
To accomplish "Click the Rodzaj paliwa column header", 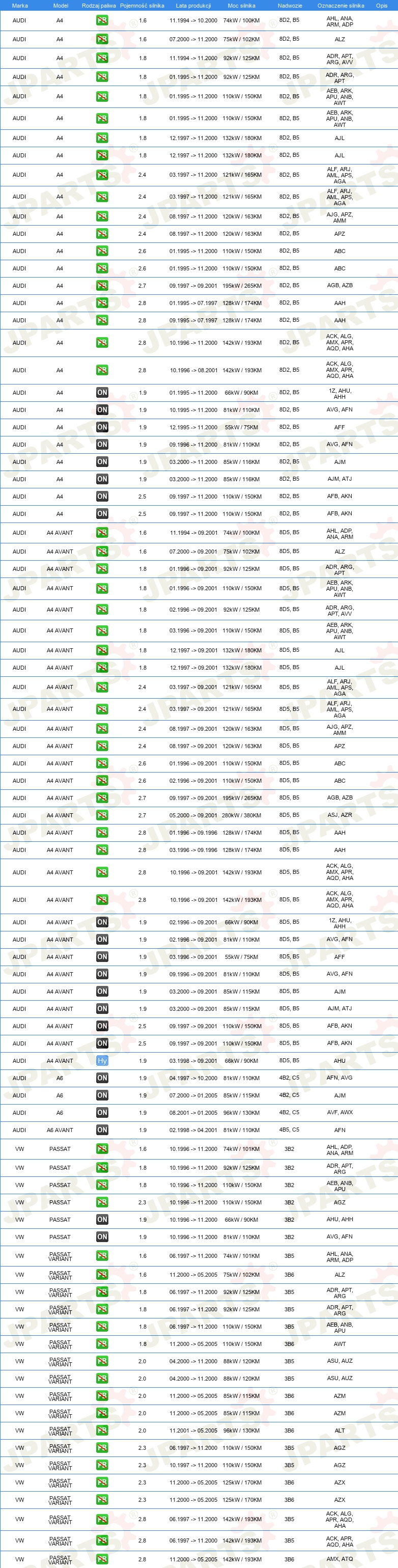I will (99, 6).
